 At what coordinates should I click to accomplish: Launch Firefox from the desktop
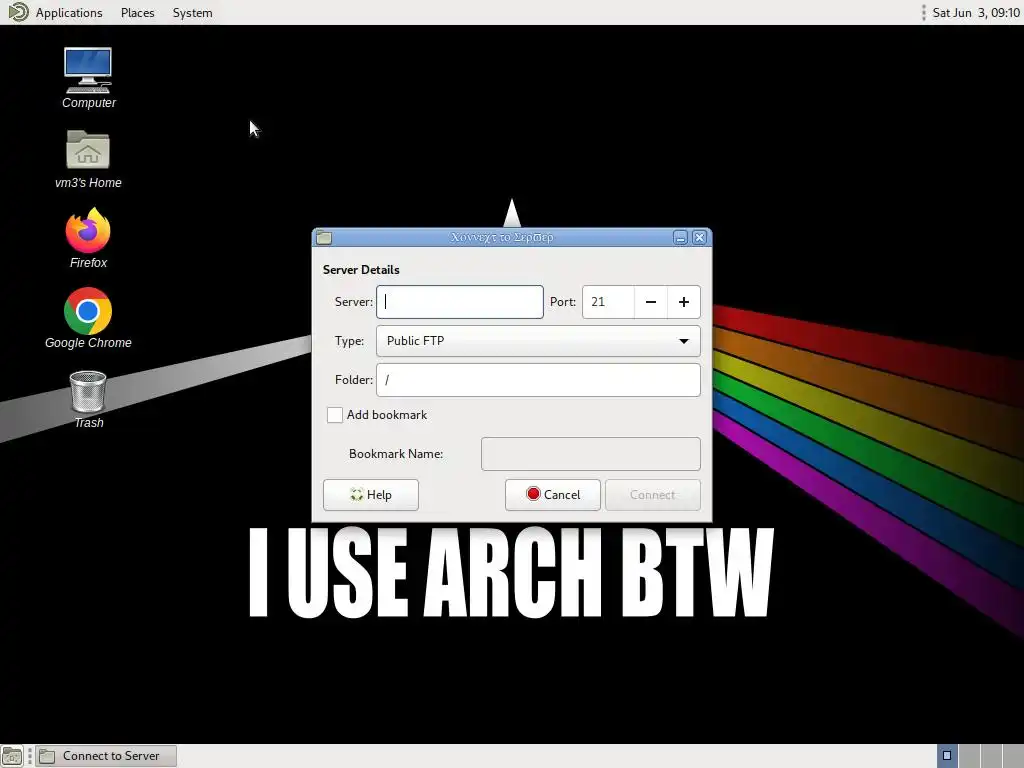point(88,238)
